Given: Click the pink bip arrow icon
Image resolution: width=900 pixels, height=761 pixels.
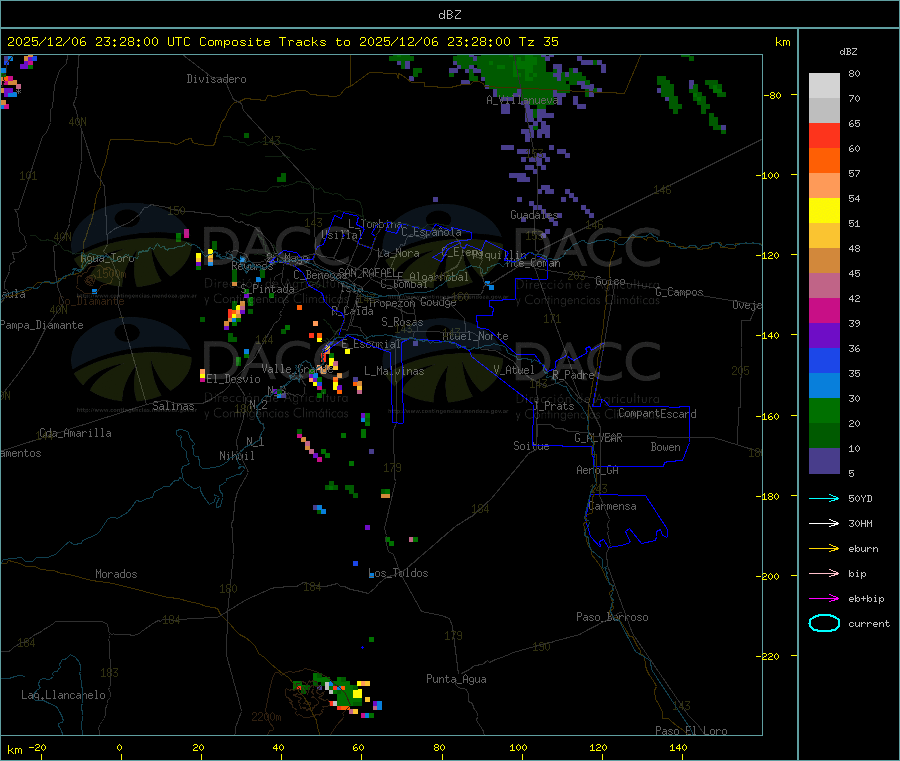Looking at the screenshot, I should click(x=824, y=573).
